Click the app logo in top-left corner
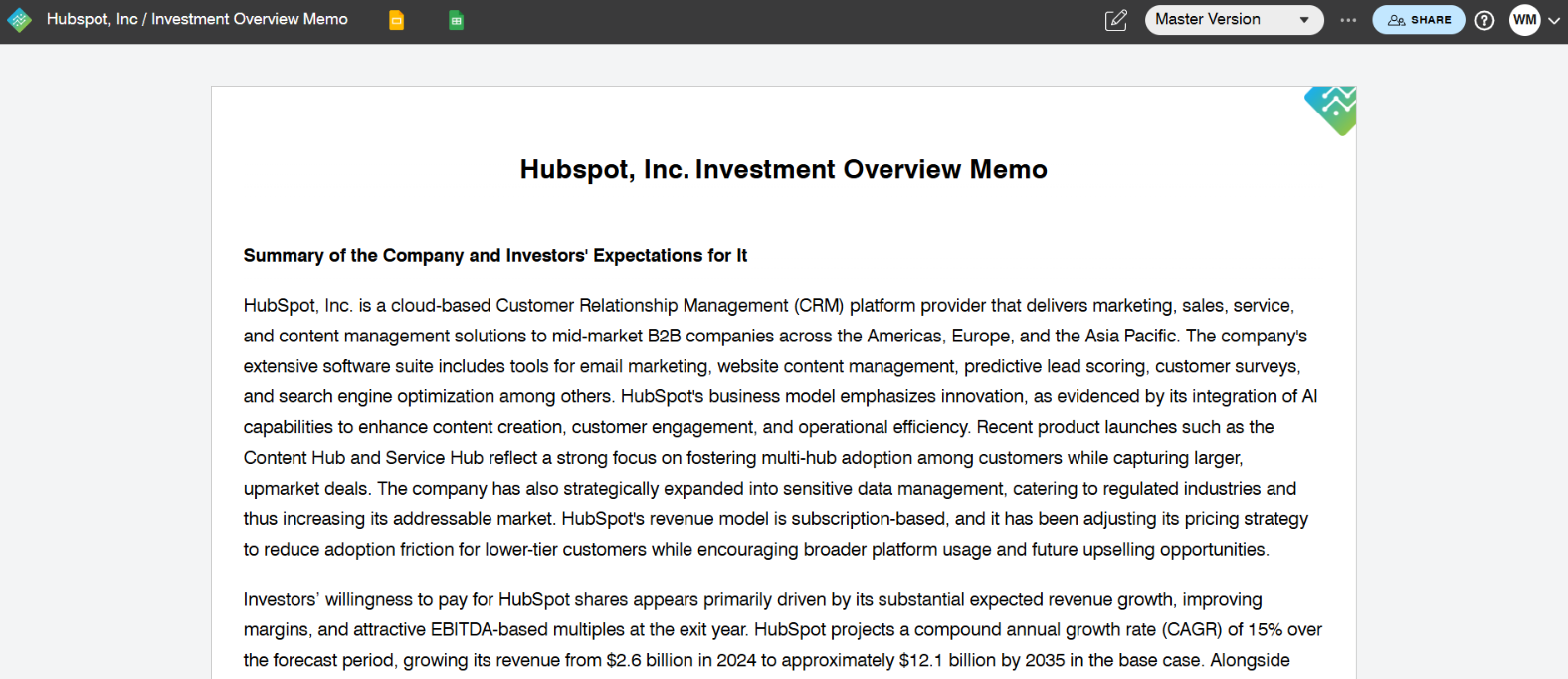Image resolution: width=1568 pixels, height=679 pixels. 19,20
